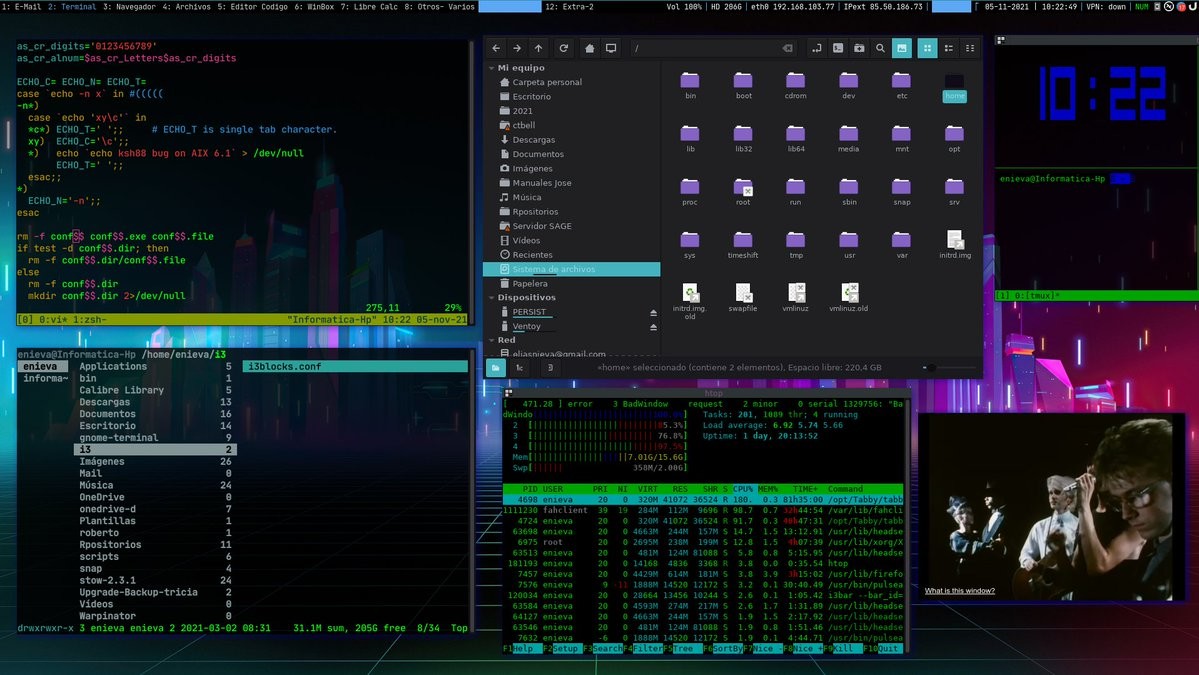
Task: Switch to workspace 6: WinBox
Action: [313, 7]
